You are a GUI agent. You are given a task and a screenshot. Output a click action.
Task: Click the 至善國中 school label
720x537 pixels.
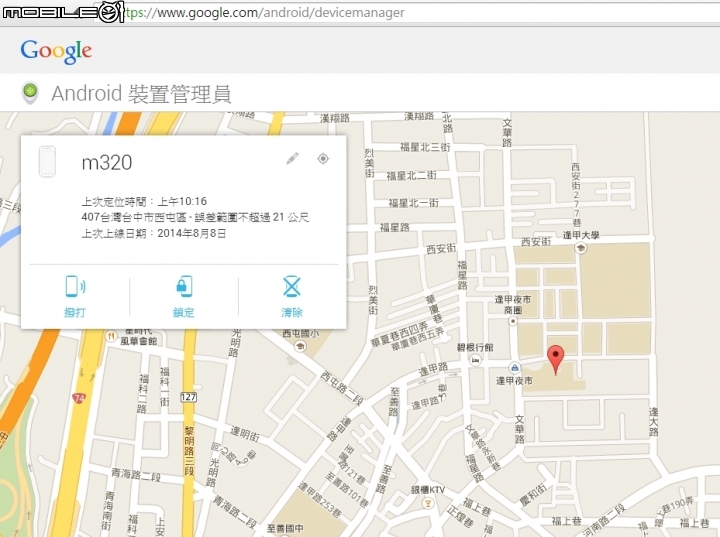(x=285, y=528)
